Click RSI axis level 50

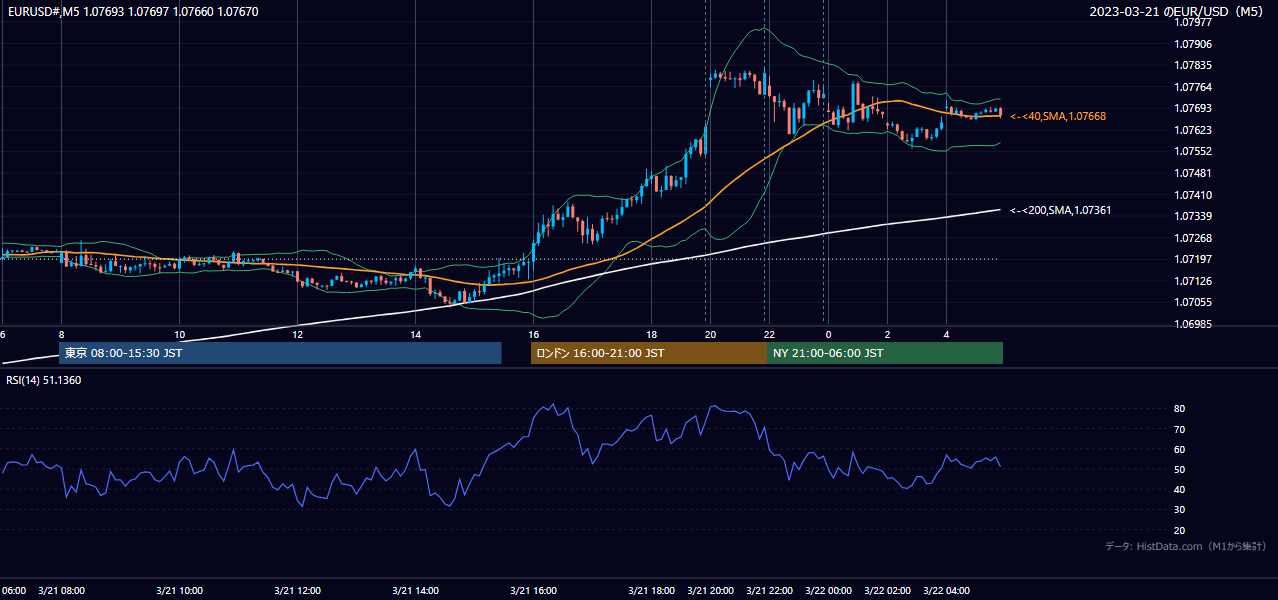[x=1180, y=469]
